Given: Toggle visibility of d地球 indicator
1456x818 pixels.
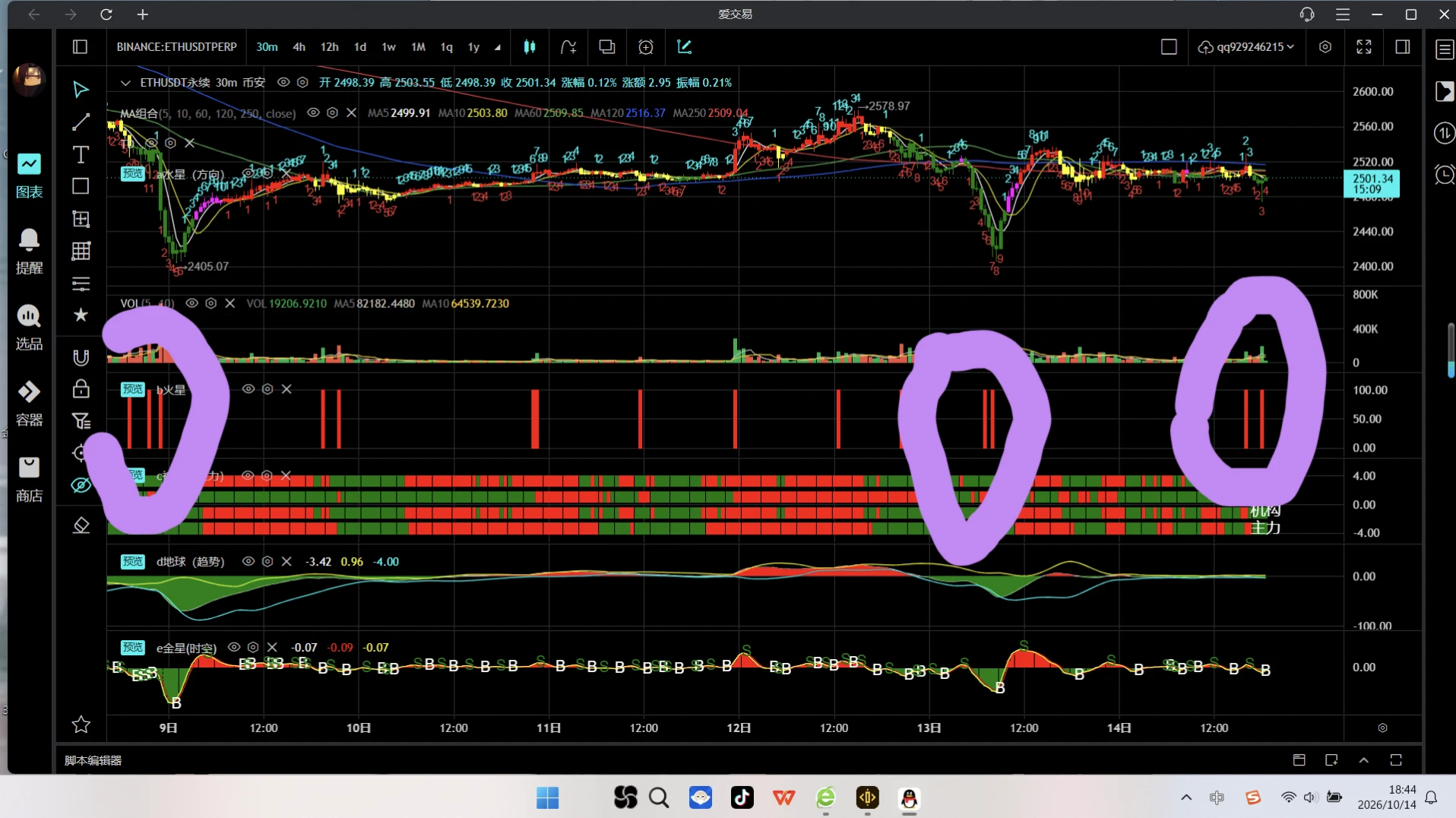Looking at the screenshot, I should coord(248,561).
